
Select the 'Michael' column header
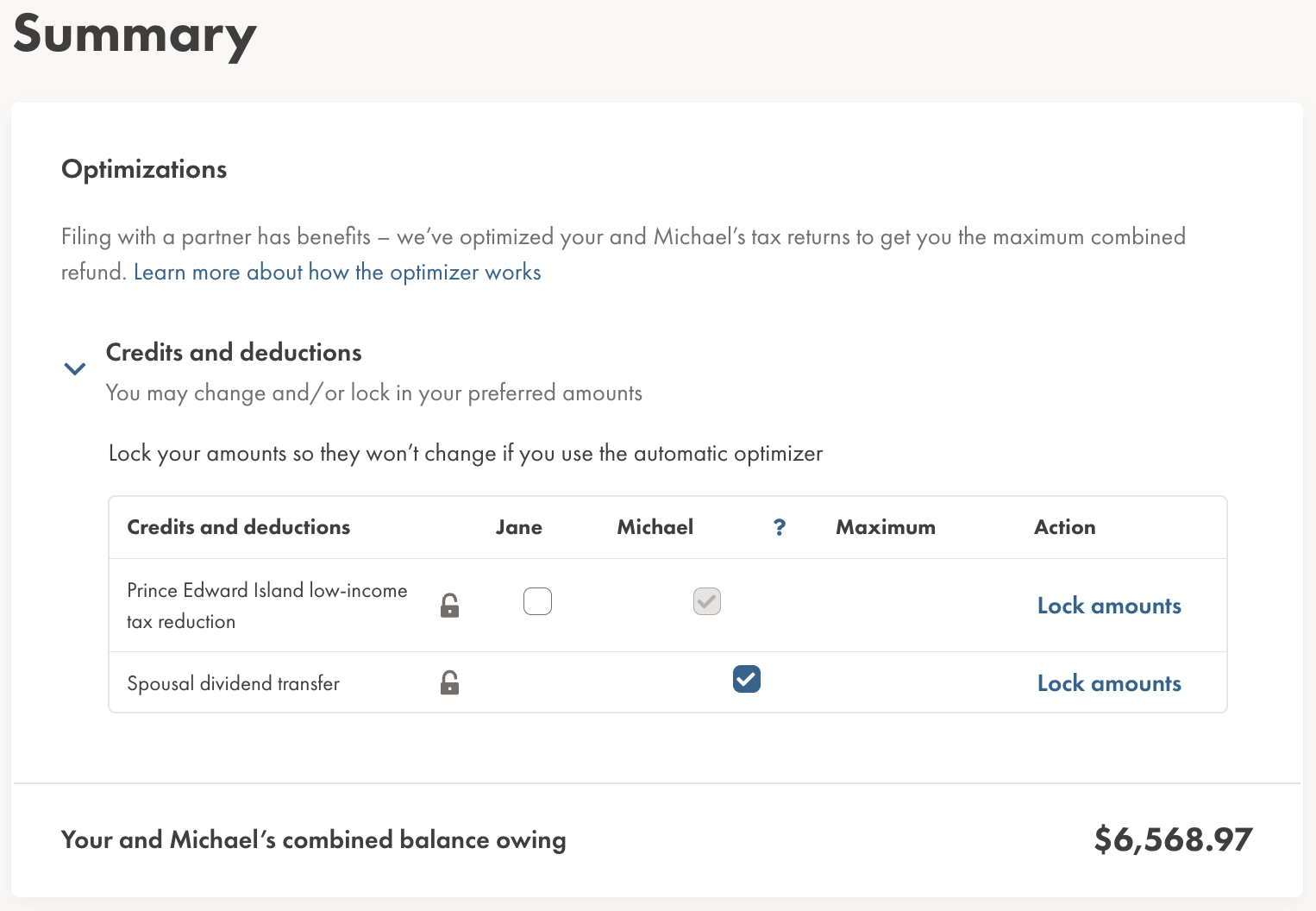coord(655,527)
